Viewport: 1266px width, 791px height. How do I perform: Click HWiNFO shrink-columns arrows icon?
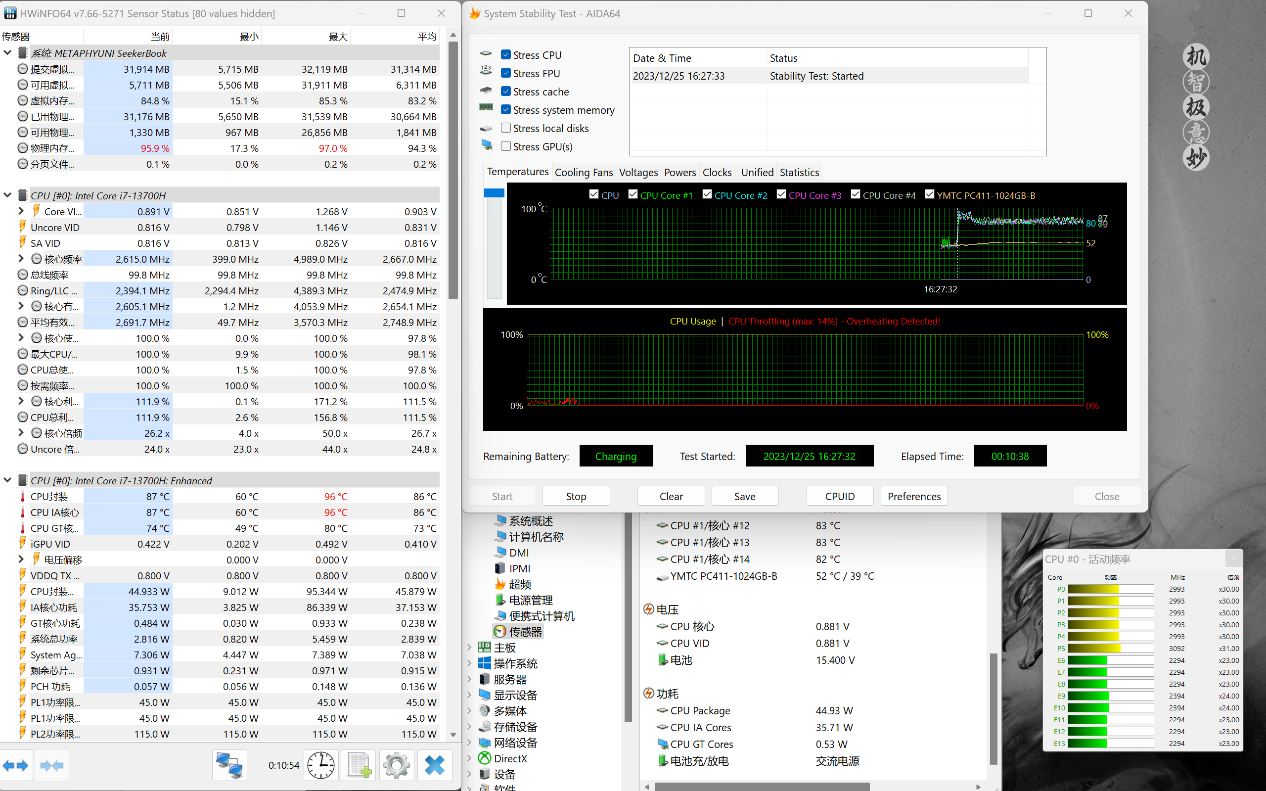coord(51,766)
